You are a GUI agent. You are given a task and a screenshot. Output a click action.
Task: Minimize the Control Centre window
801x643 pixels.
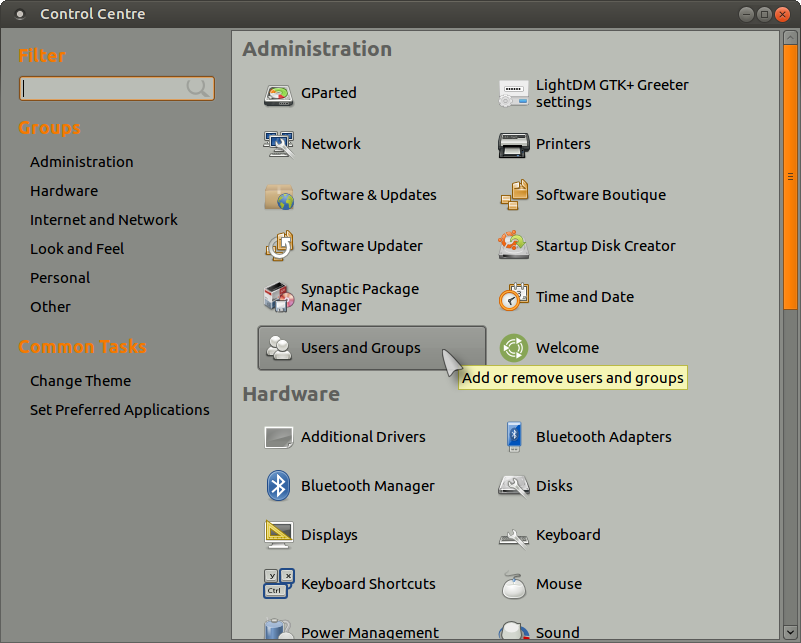tap(746, 14)
